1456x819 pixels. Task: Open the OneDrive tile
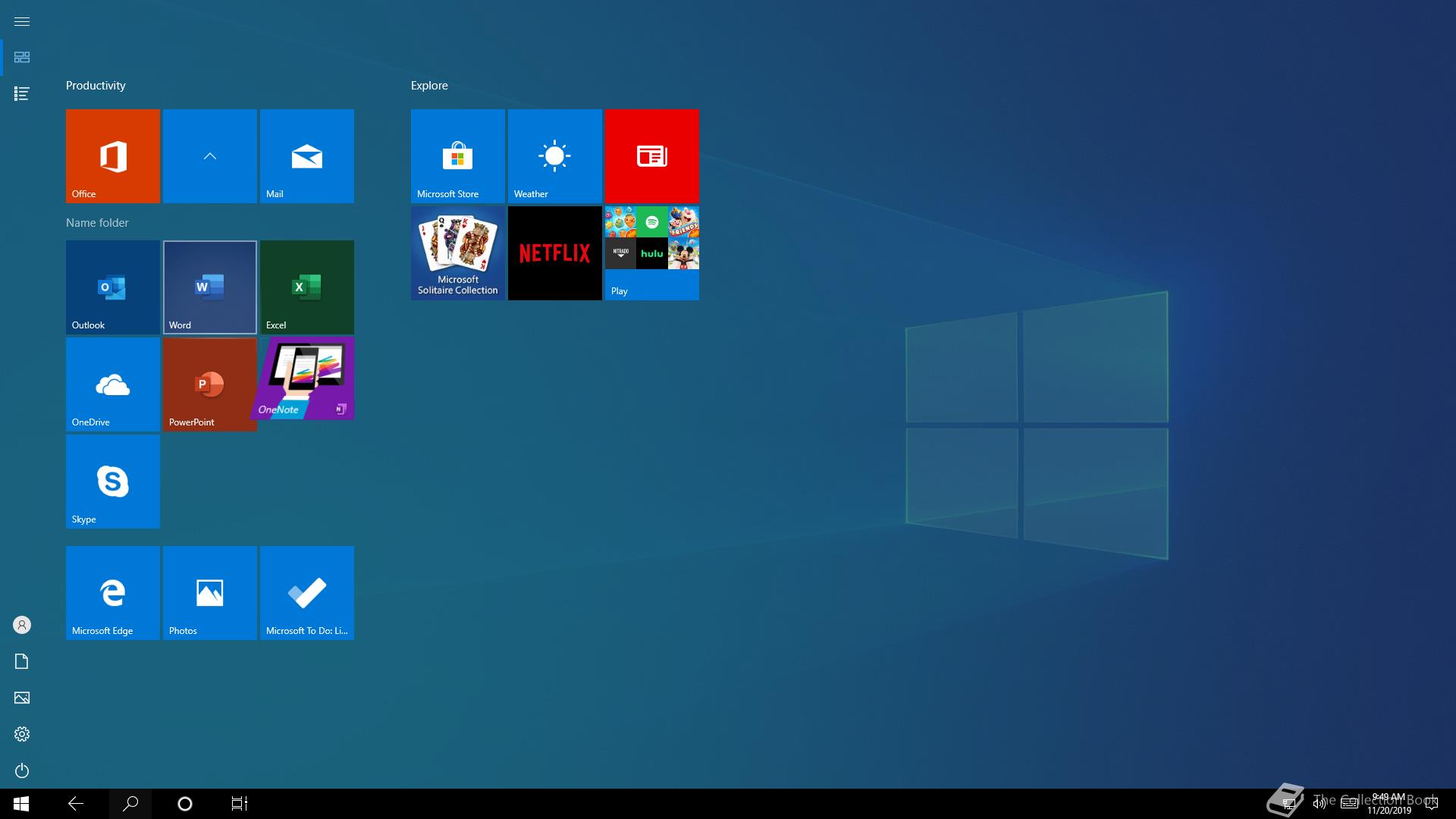113,384
